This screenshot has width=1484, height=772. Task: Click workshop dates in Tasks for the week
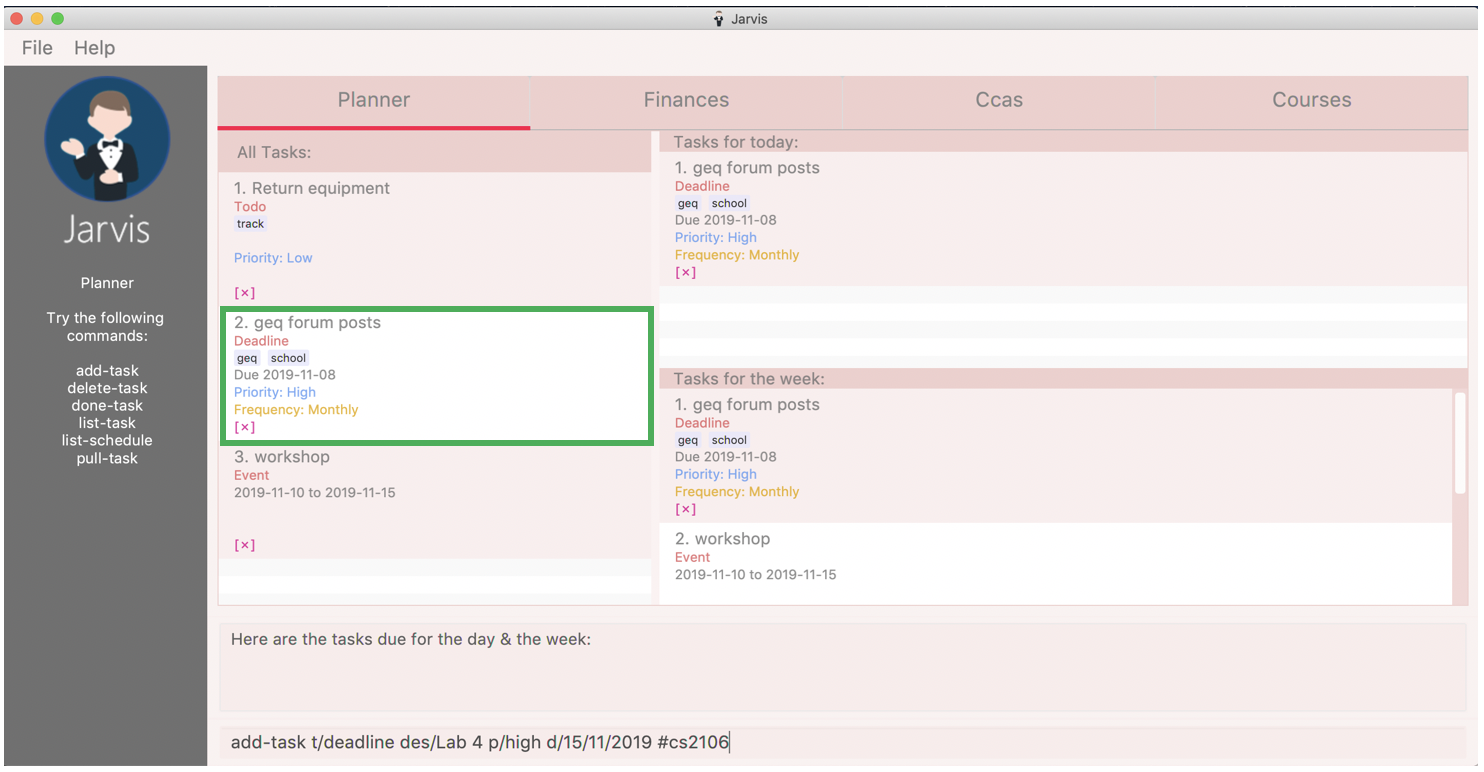point(756,575)
